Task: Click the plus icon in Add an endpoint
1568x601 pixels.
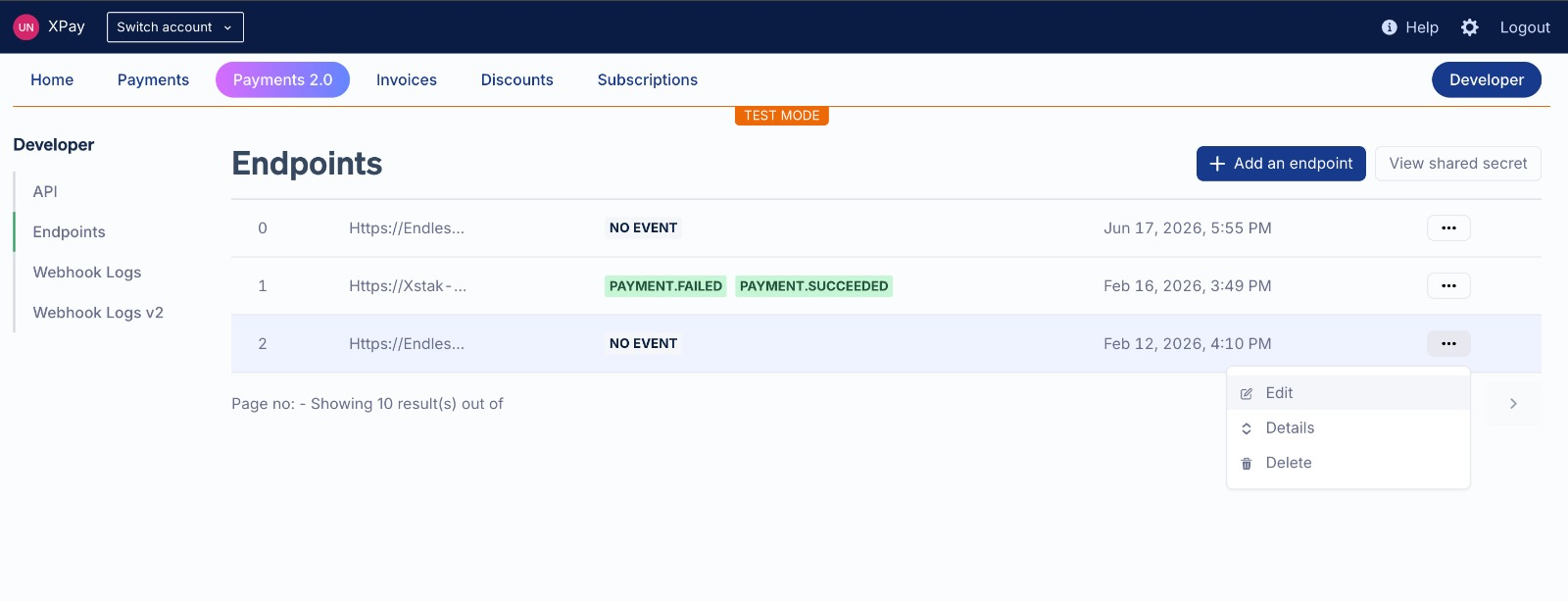Action: (x=1217, y=164)
